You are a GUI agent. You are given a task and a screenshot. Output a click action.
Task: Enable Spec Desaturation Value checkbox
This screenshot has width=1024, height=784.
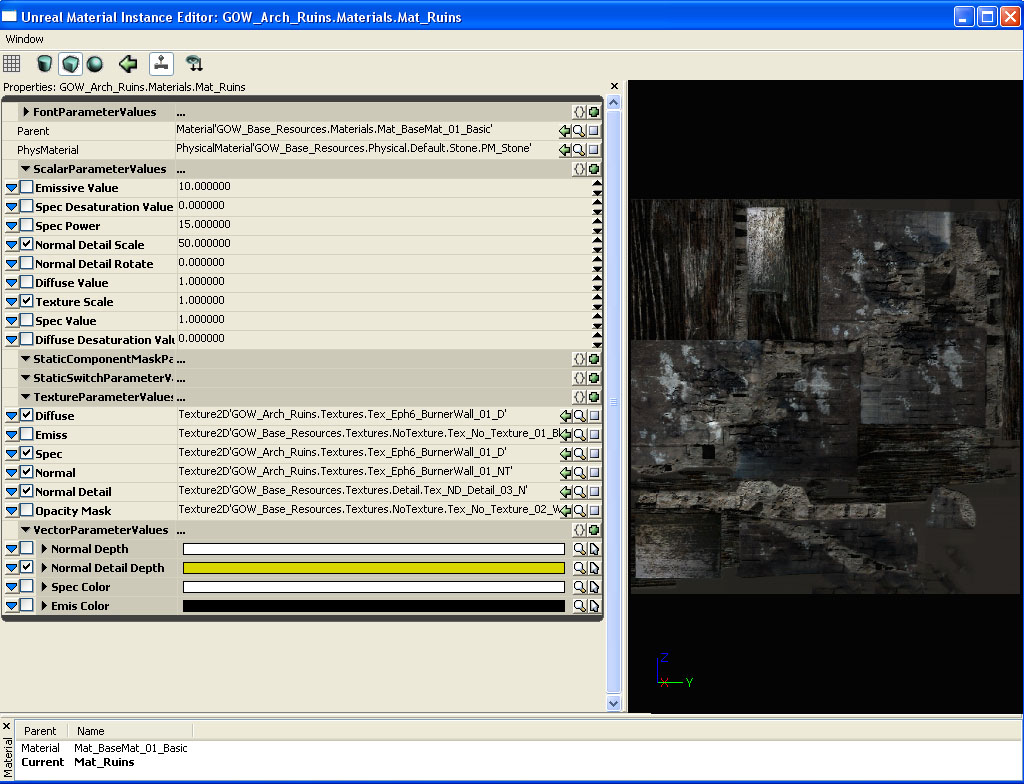click(x=26, y=206)
